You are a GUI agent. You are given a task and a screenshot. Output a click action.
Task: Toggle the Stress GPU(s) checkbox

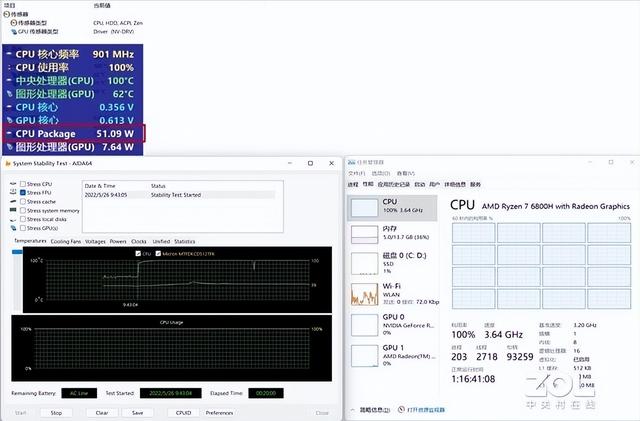[x=24, y=228]
